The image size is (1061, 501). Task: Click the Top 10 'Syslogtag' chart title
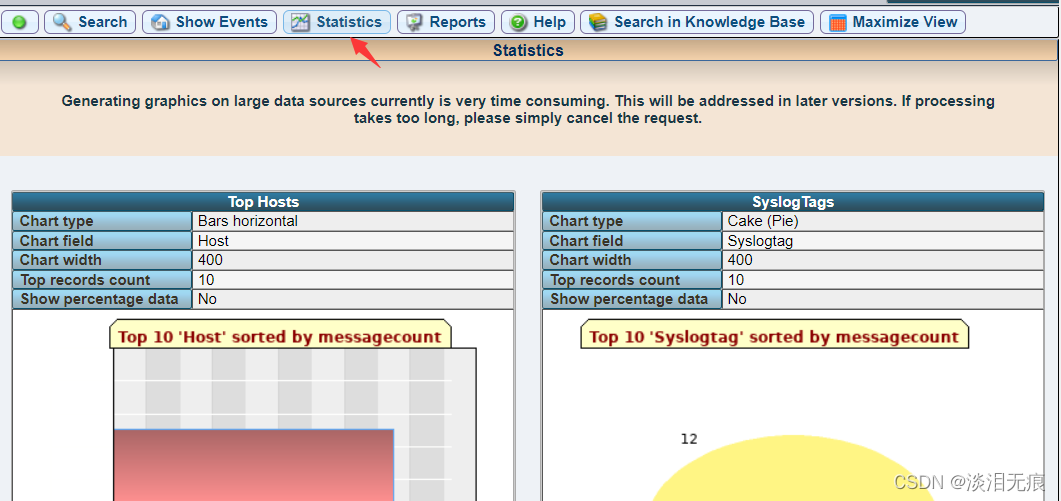774,336
